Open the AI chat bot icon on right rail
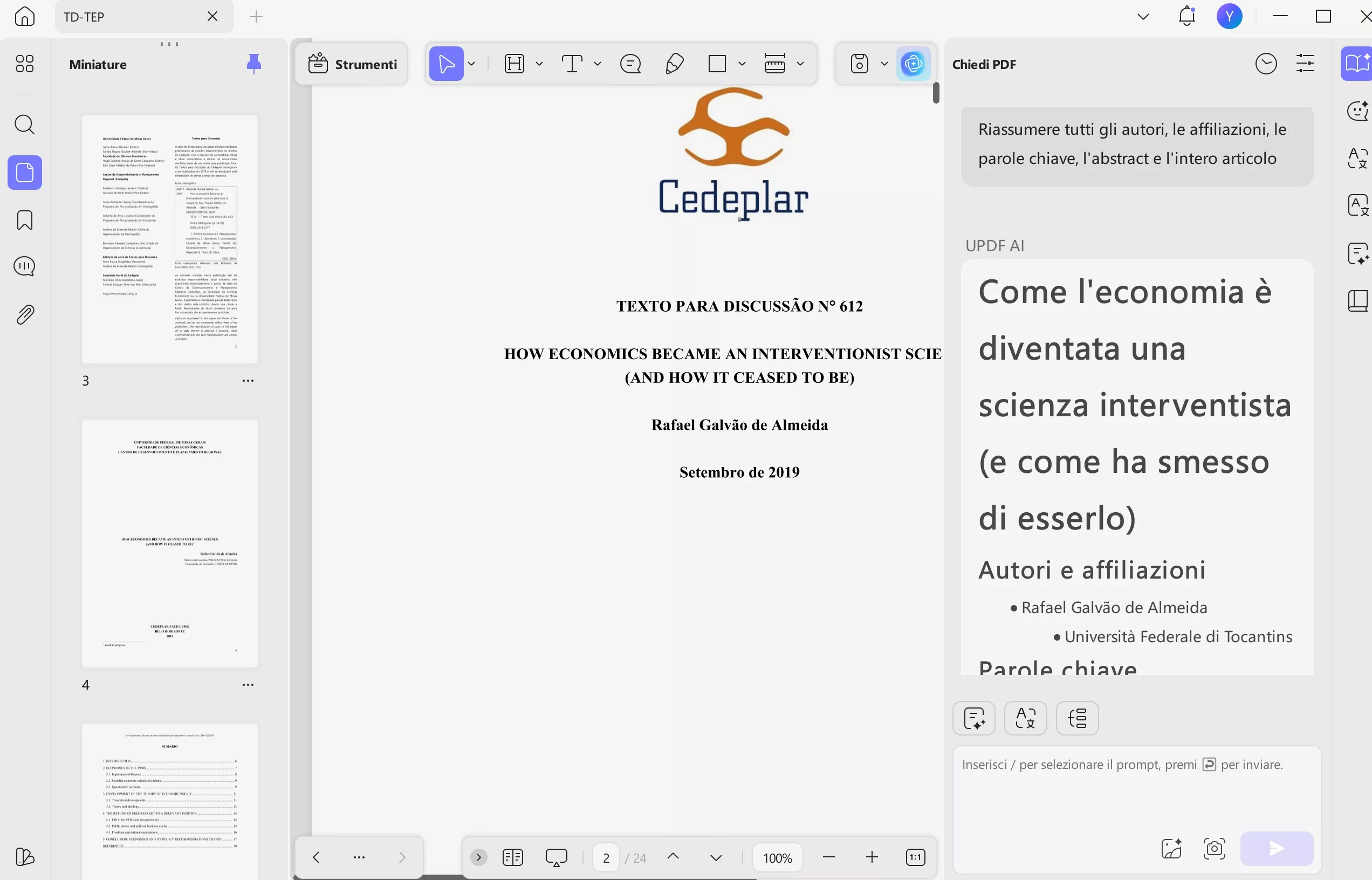This screenshot has height=880, width=1372. [x=1358, y=111]
